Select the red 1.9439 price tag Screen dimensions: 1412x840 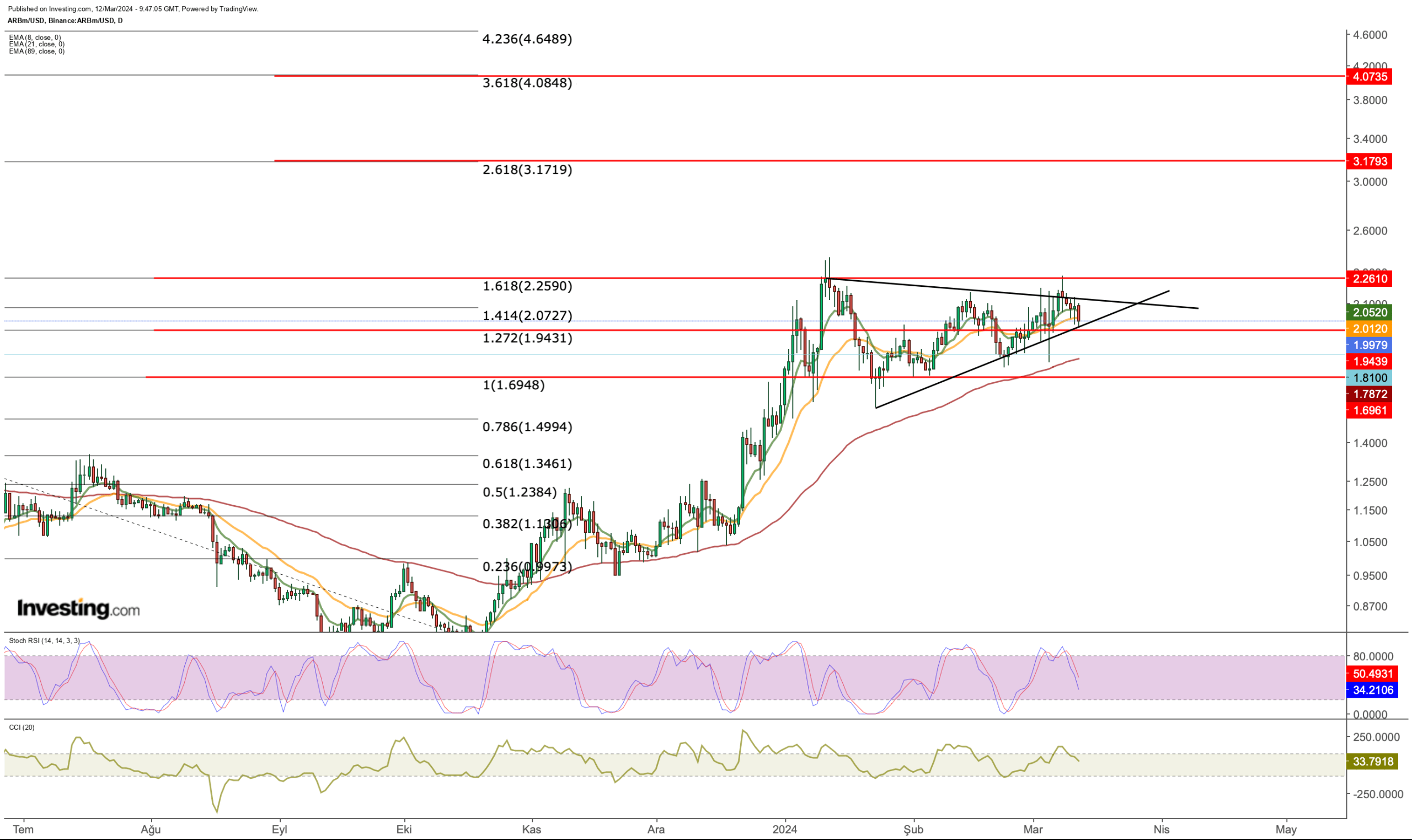[x=1370, y=361]
